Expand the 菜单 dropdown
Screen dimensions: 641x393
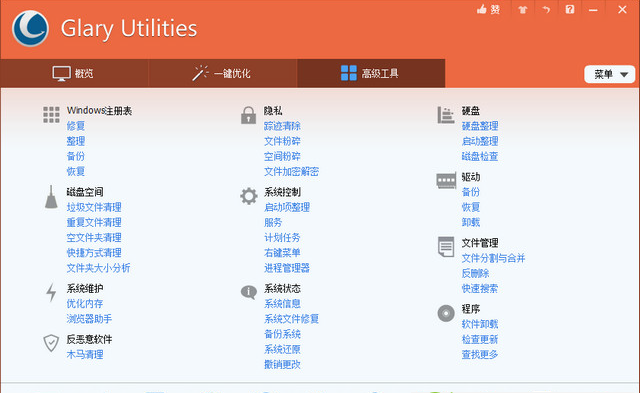(610, 74)
